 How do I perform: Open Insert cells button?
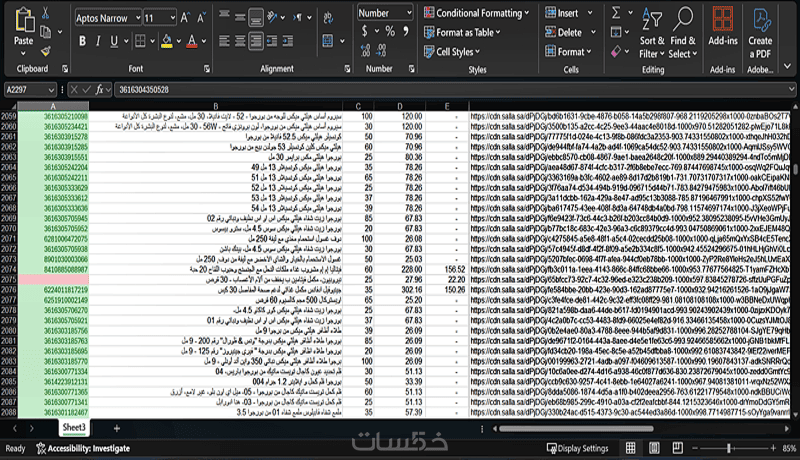click(561, 13)
